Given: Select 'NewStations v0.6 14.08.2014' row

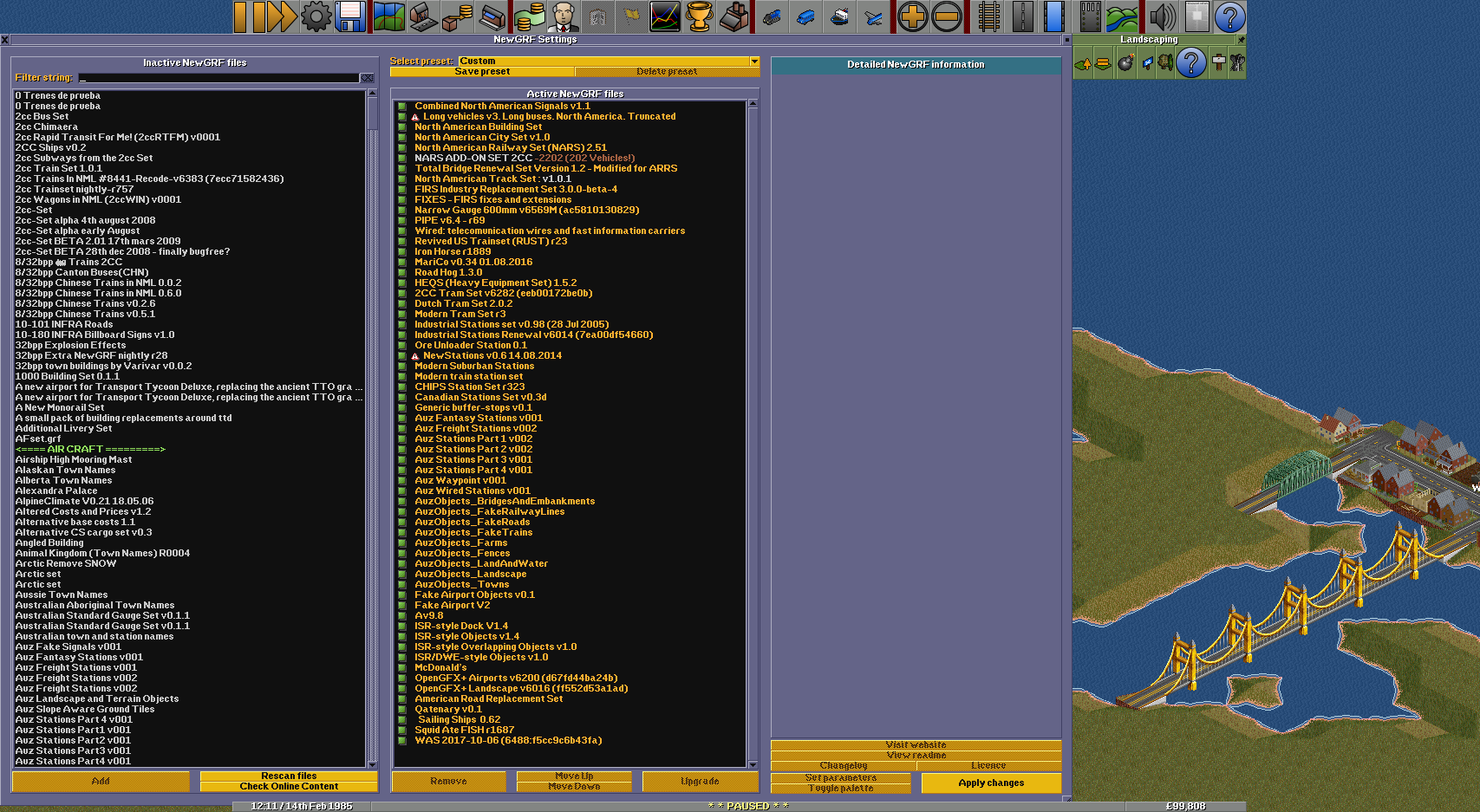Looking at the screenshot, I should [x=570, y=355].
